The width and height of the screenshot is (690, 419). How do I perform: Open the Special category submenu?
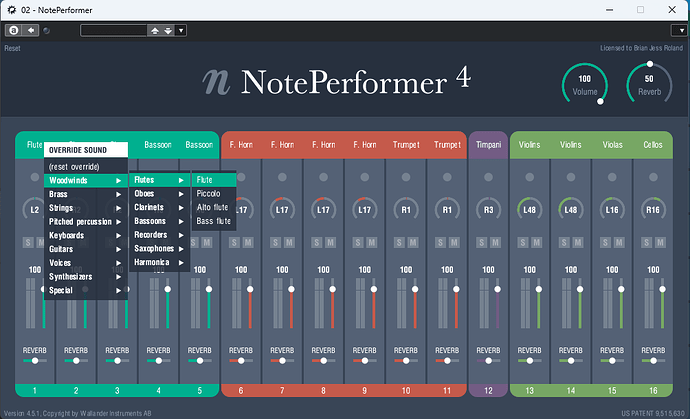tap(86, 290)
